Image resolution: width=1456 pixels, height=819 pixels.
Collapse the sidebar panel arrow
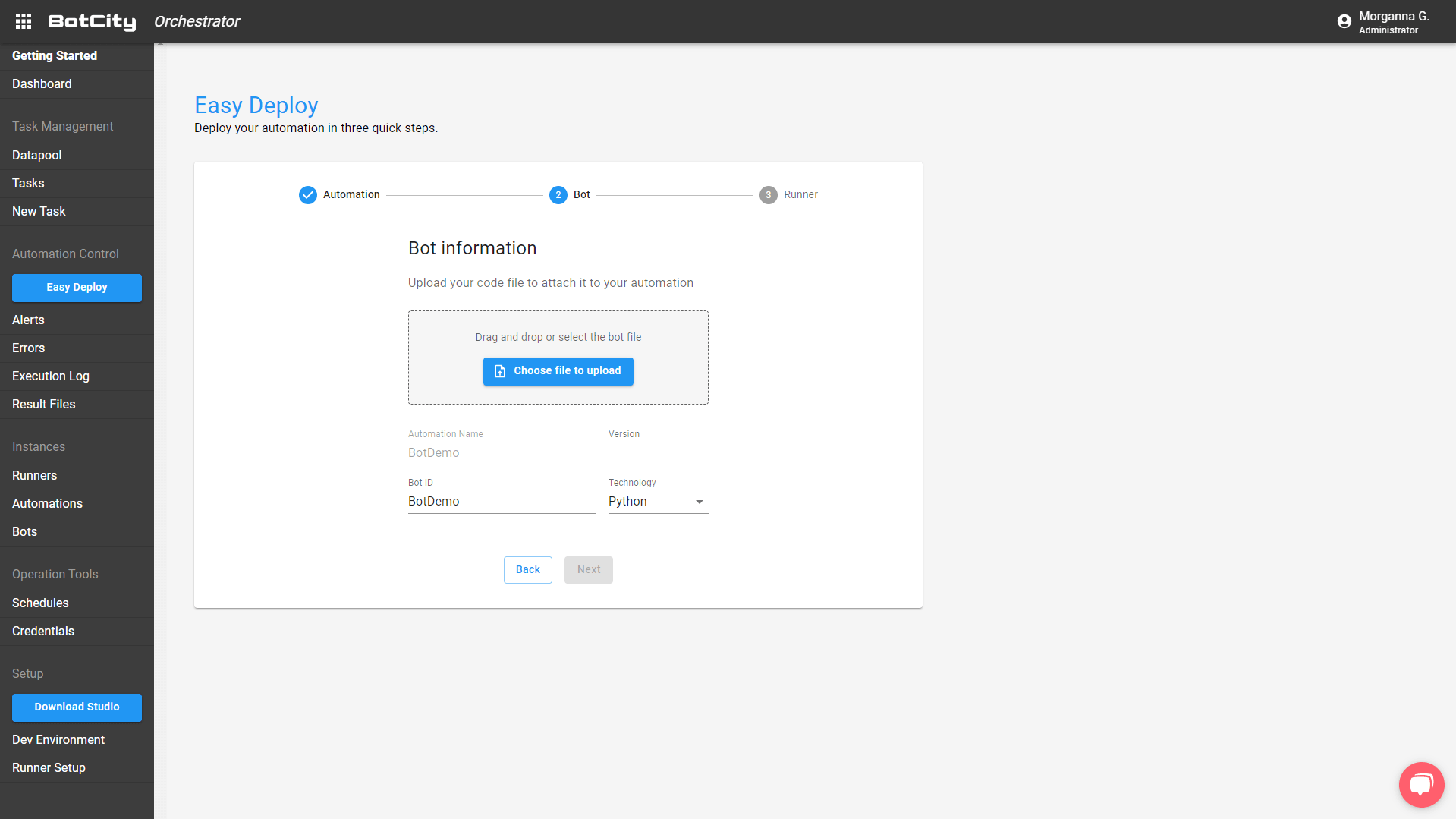(159, 44)
